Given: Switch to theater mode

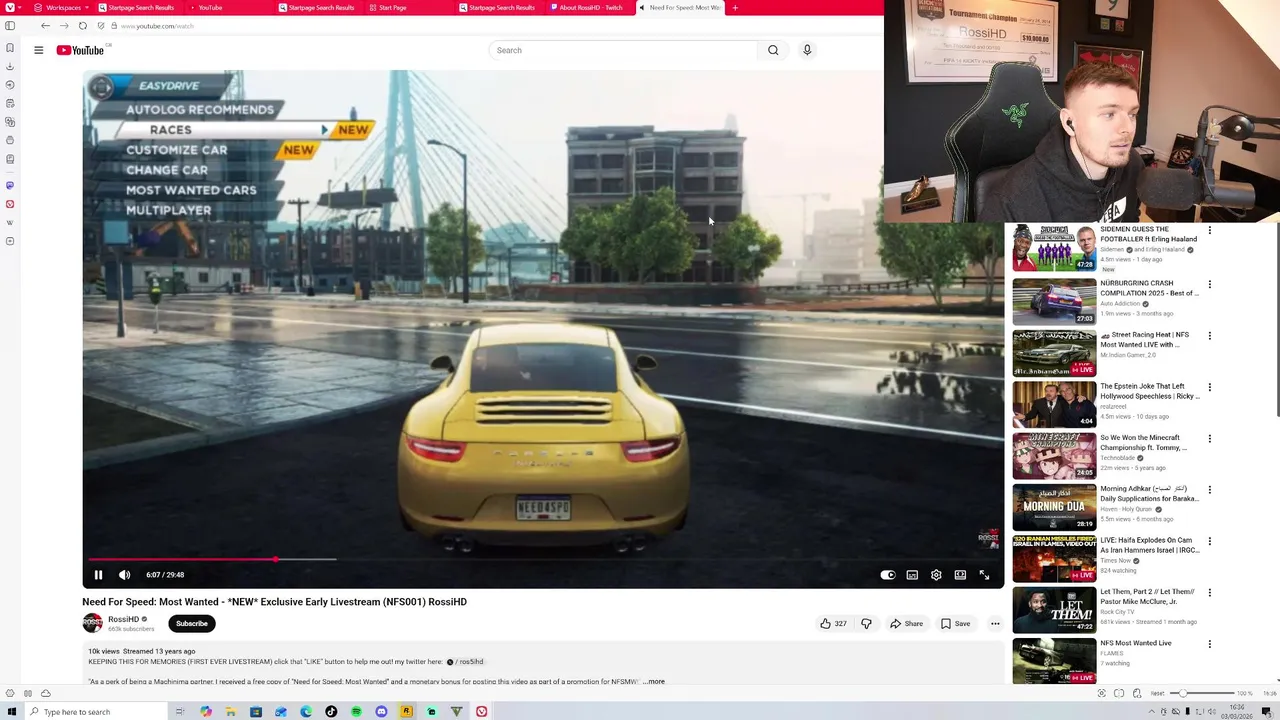Looking at the screenshot, I should coord(960,575).
